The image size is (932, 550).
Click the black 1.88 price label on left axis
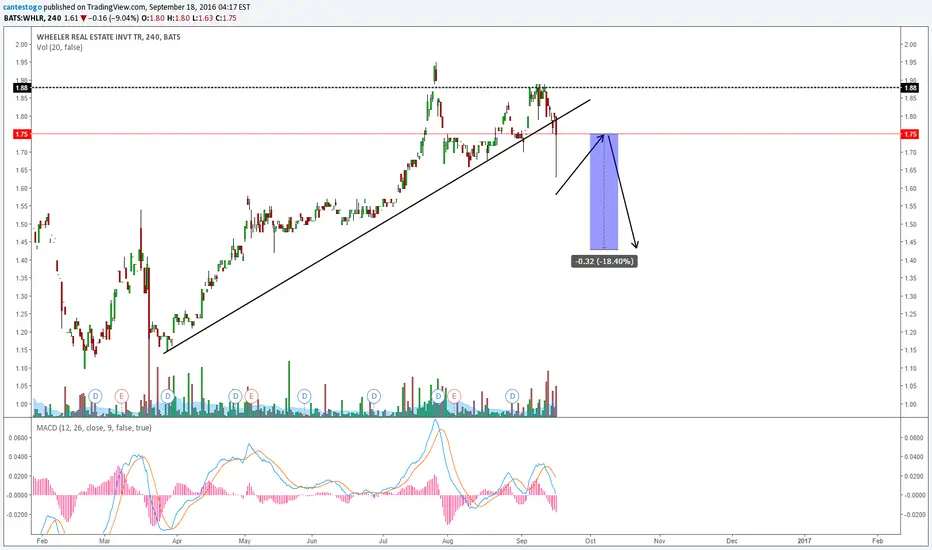point(21,87)
